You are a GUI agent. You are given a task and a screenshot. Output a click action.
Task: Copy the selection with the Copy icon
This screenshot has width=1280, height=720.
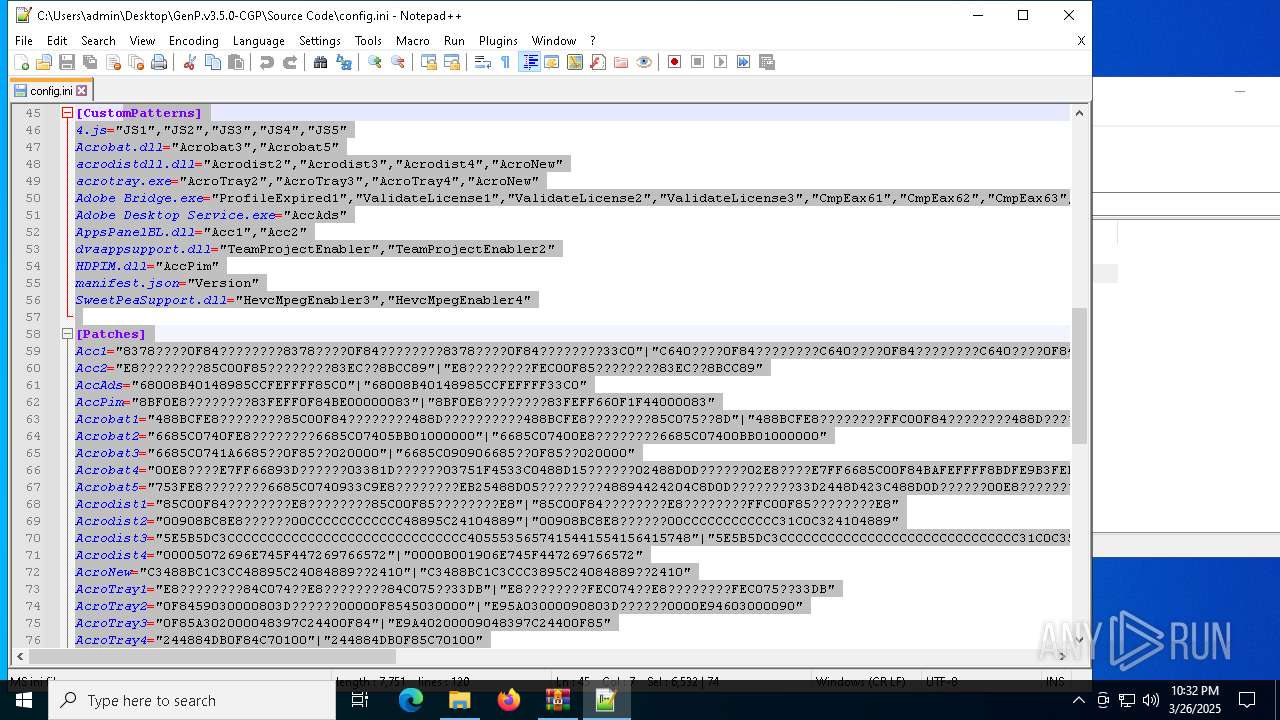click(212, 62)
